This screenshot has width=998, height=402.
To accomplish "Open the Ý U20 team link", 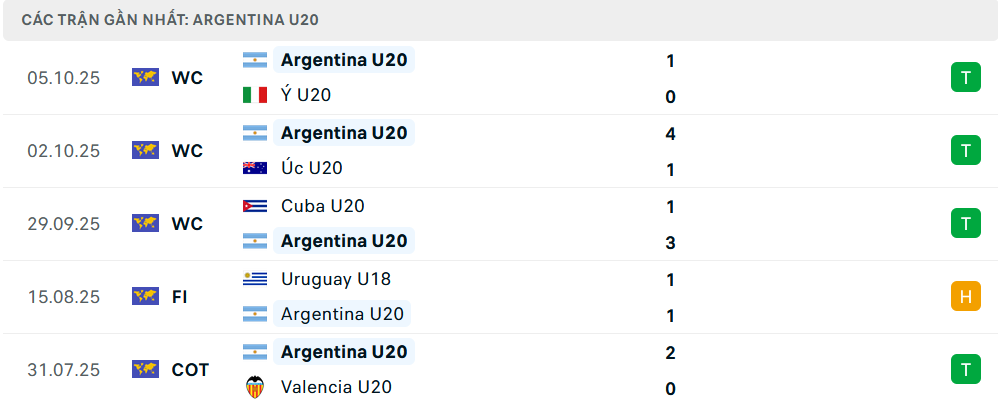I will (x=306, y=95).
